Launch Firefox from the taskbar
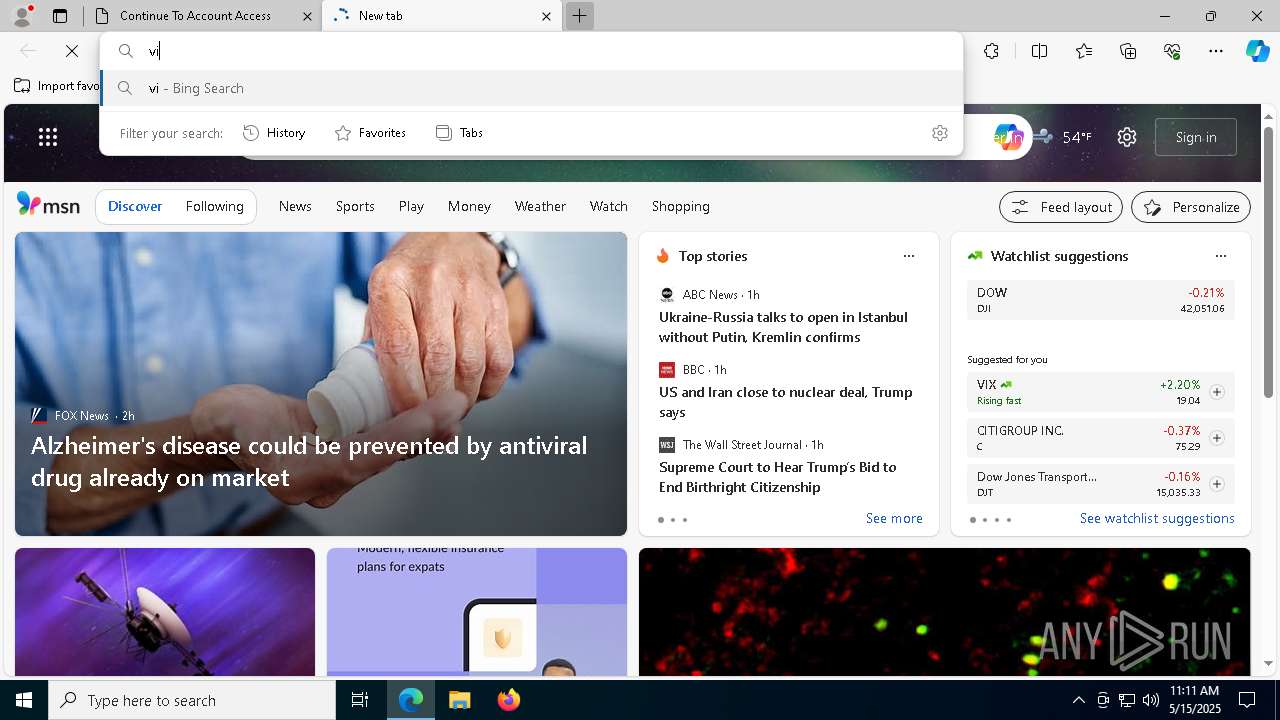Screen dimensions: 1280x720 [508, 700]
